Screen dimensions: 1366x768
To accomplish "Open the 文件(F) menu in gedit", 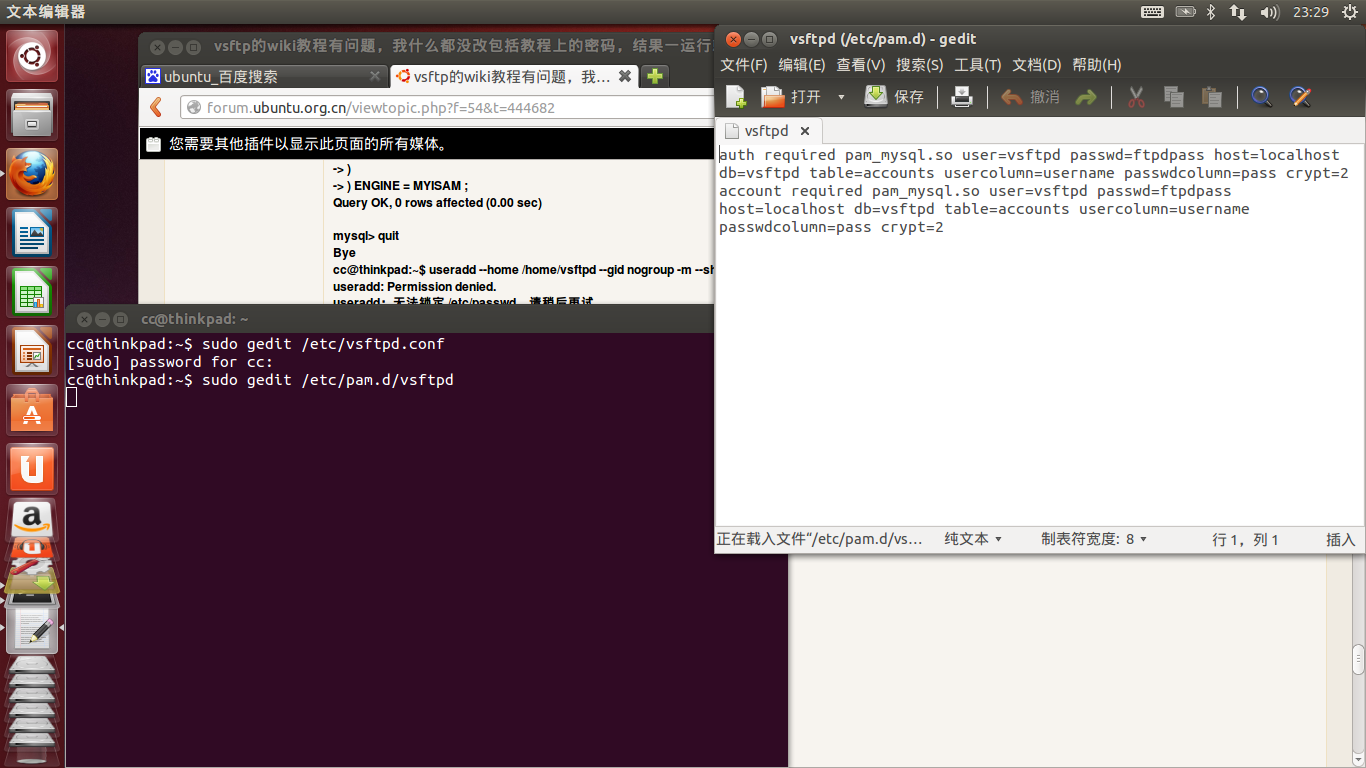I will point(744,65).
